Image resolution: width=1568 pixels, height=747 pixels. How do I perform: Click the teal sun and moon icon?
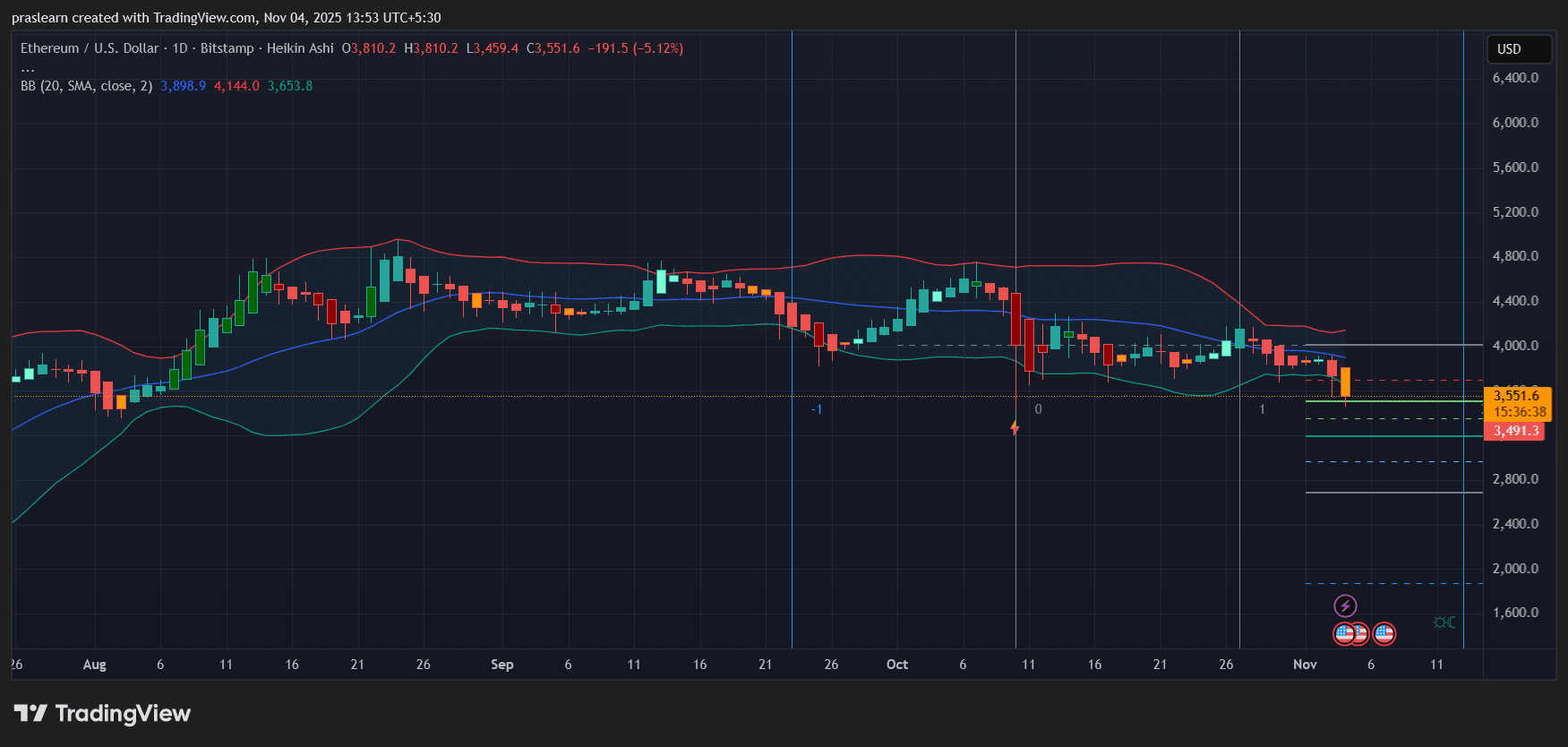pos(1444,622)
